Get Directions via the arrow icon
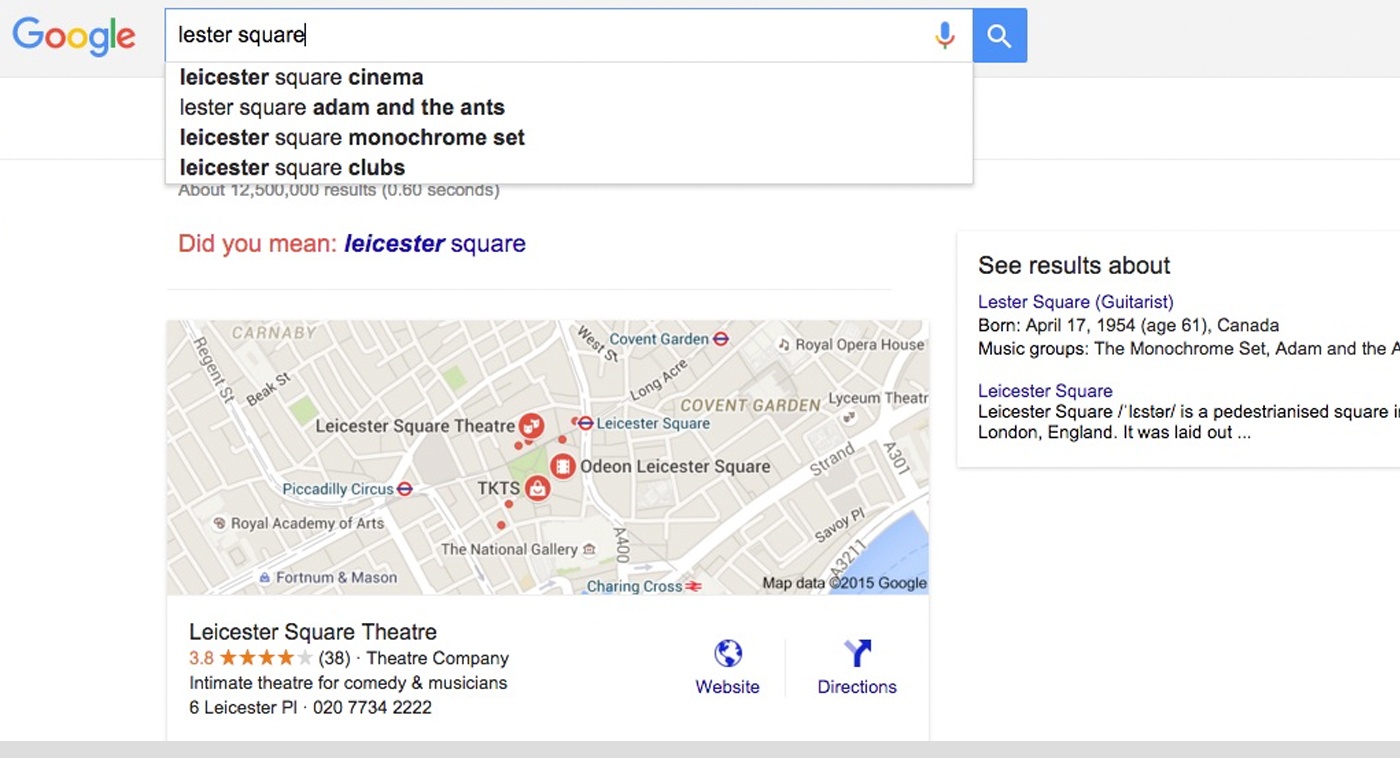Viewport: 1400px width, 758px height. tap(857, 654)
